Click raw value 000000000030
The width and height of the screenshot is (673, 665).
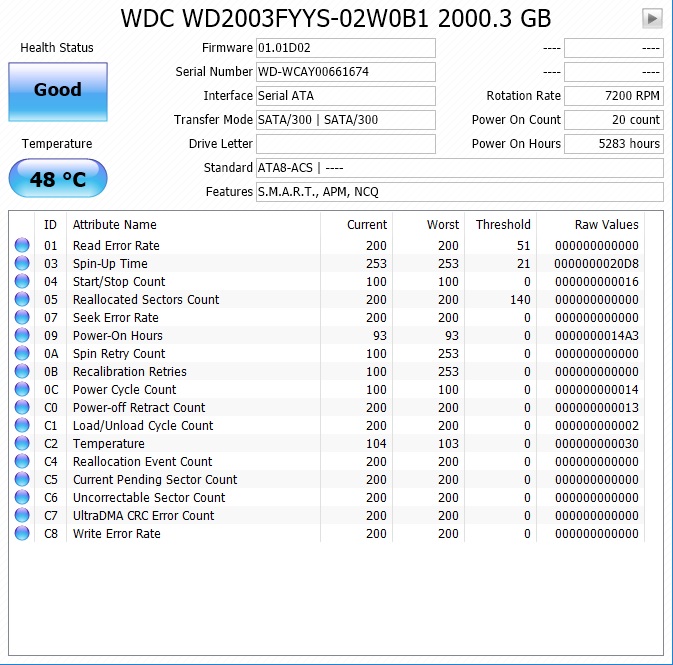pyautogui.click(x=597, y=443)
